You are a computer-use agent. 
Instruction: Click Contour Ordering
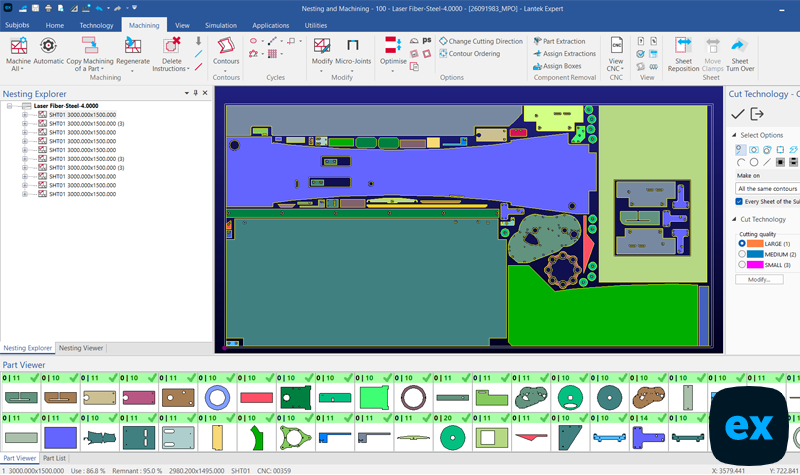470,54
